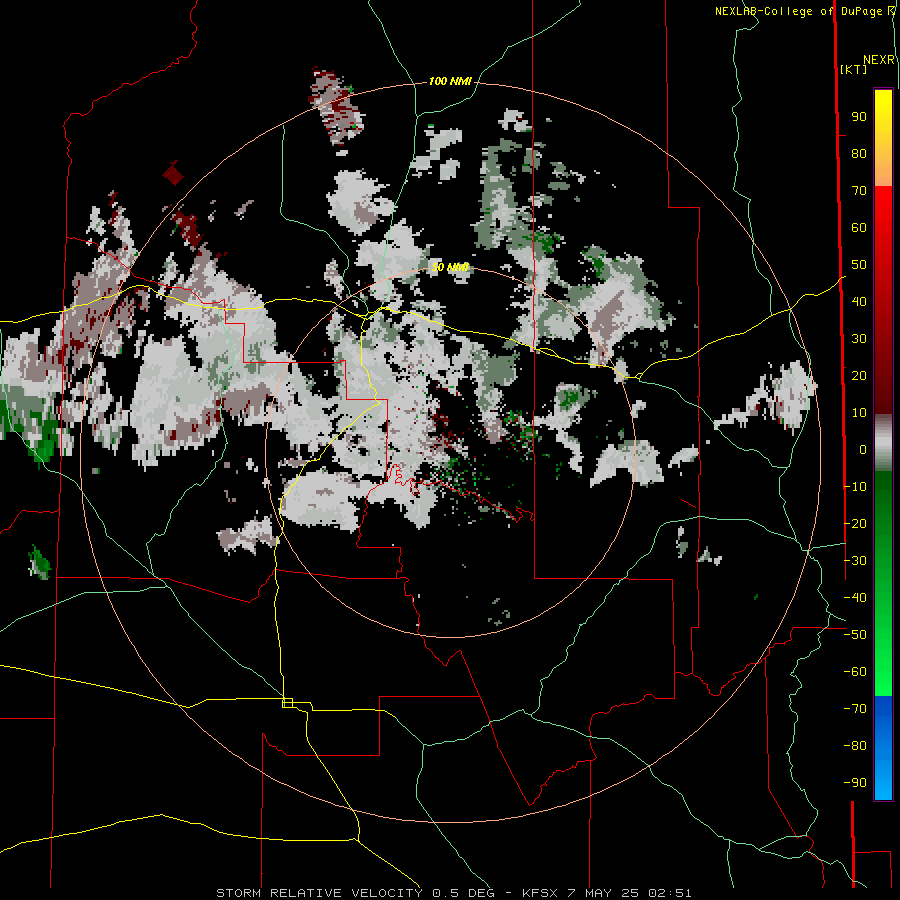Click the -90 value on velocity scale
Viewport: 900px width, 900px height.
coord(855,783)
